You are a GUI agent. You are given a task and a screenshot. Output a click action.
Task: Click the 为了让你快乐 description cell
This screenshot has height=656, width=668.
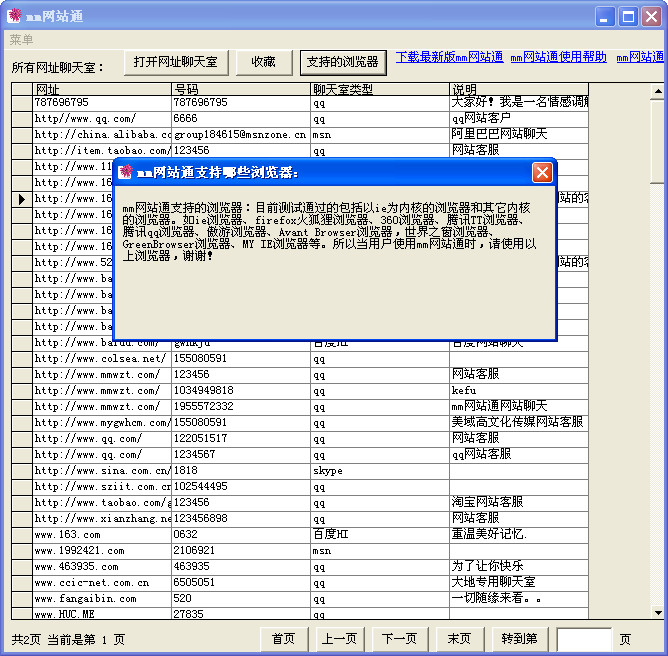point(519,567)
